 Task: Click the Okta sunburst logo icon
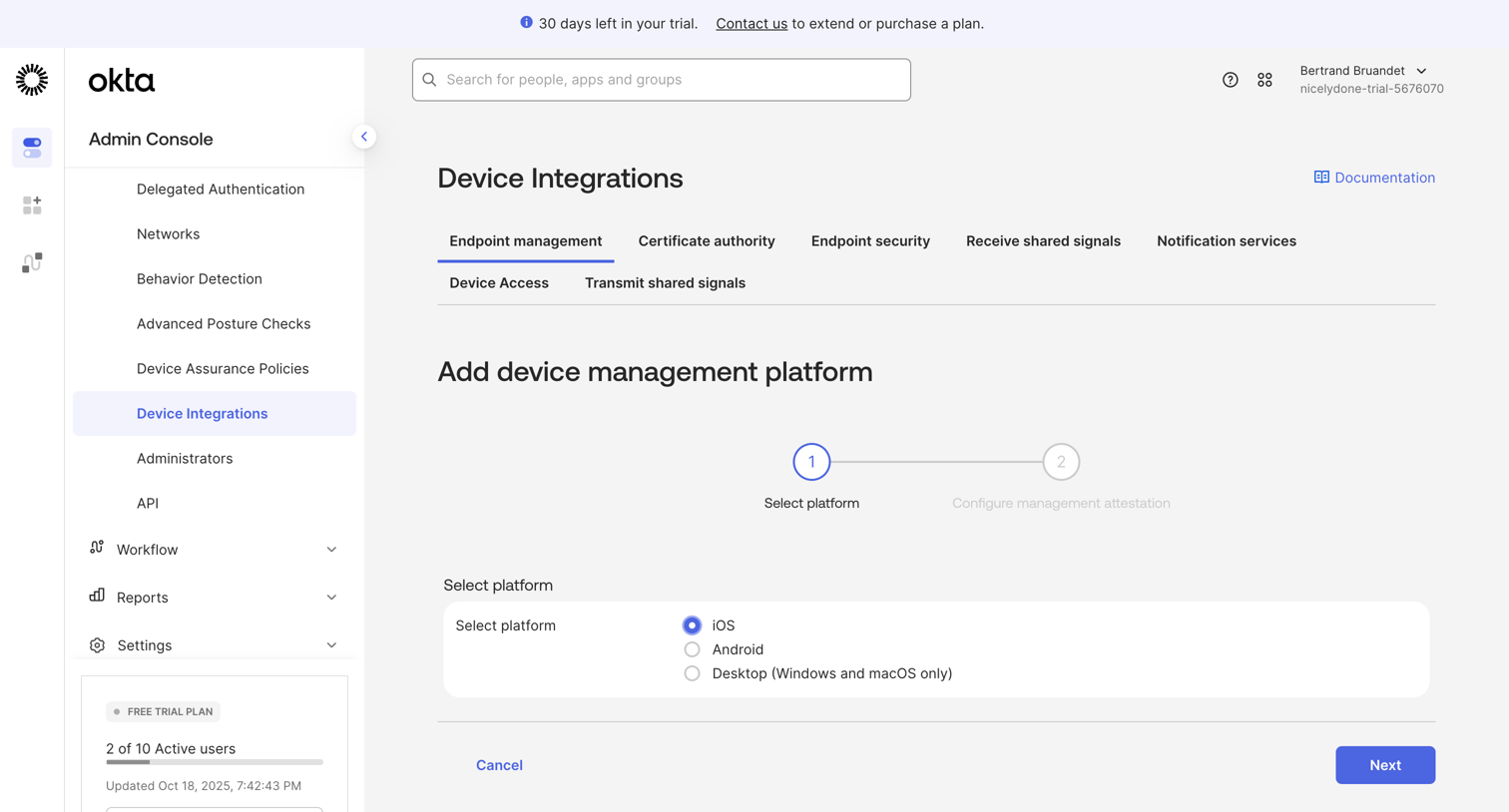coord(32,80)
